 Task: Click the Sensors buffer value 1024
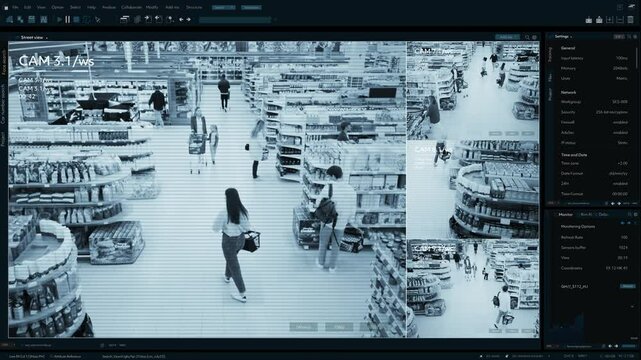pos(623,248)
